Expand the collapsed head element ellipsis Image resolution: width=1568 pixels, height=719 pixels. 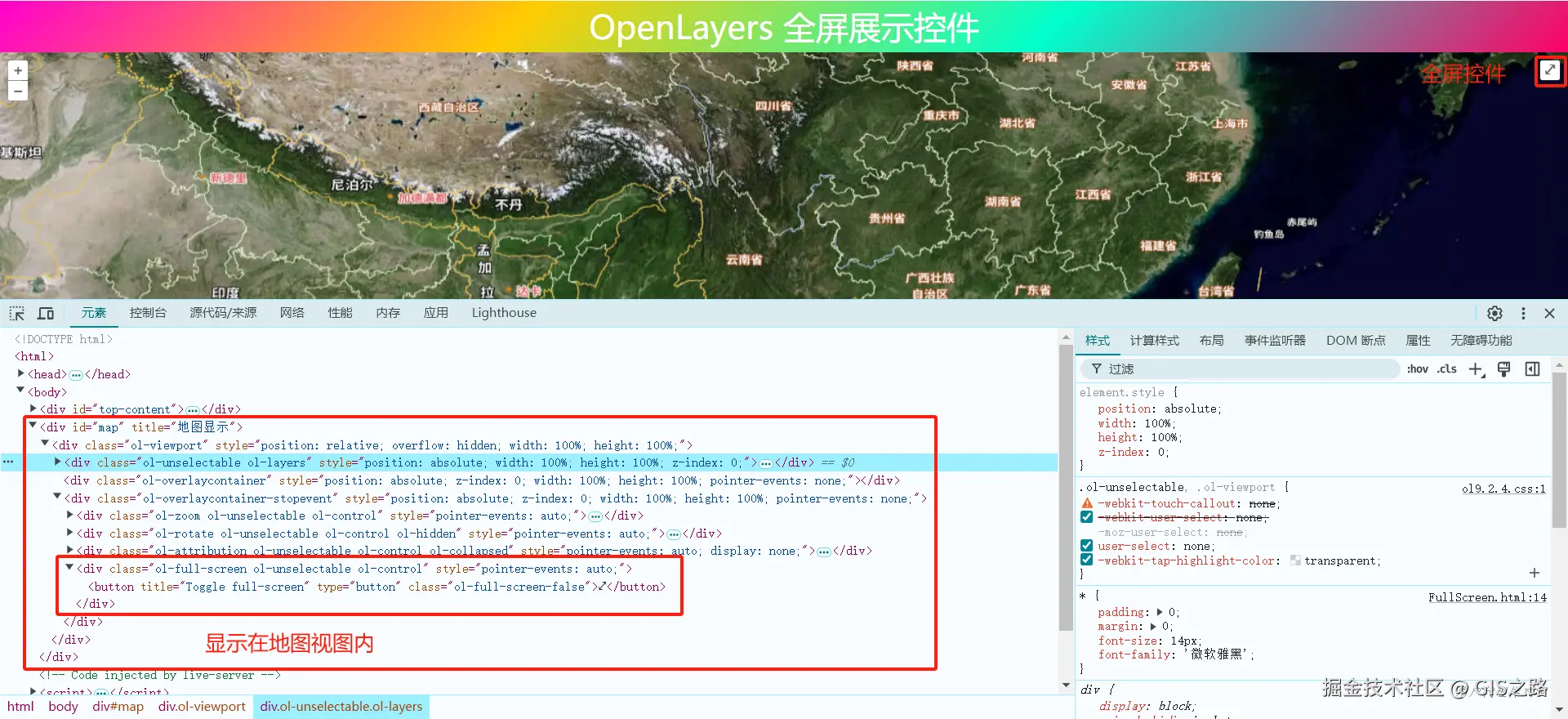(x=76, y=375)
